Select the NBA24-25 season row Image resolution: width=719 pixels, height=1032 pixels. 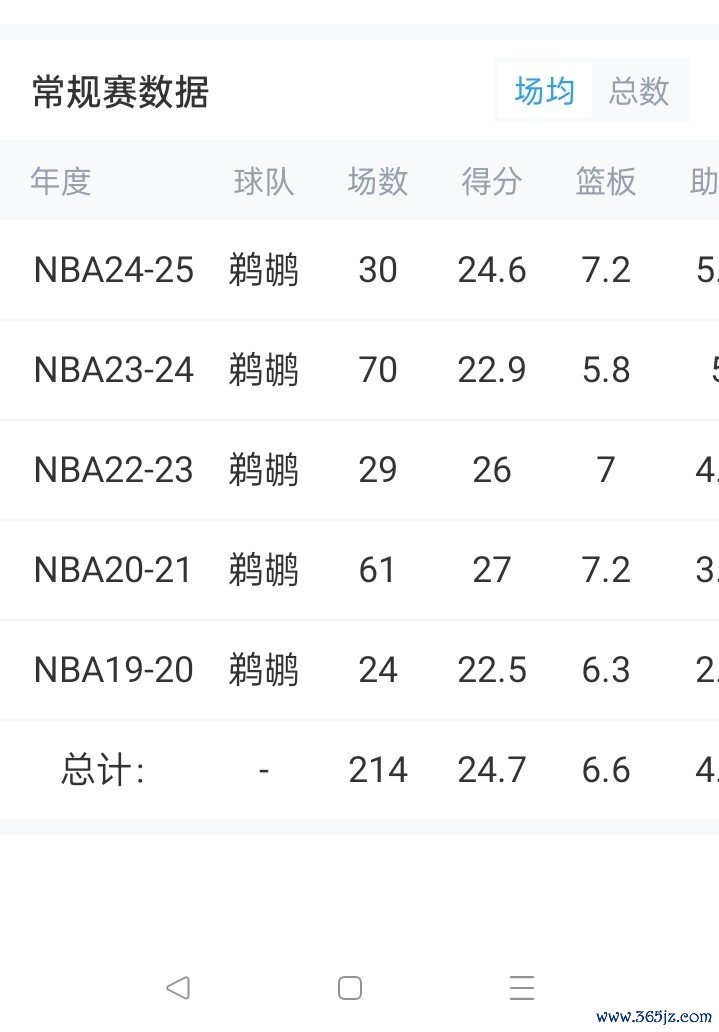pyautogui.click(x=114, y=270)
